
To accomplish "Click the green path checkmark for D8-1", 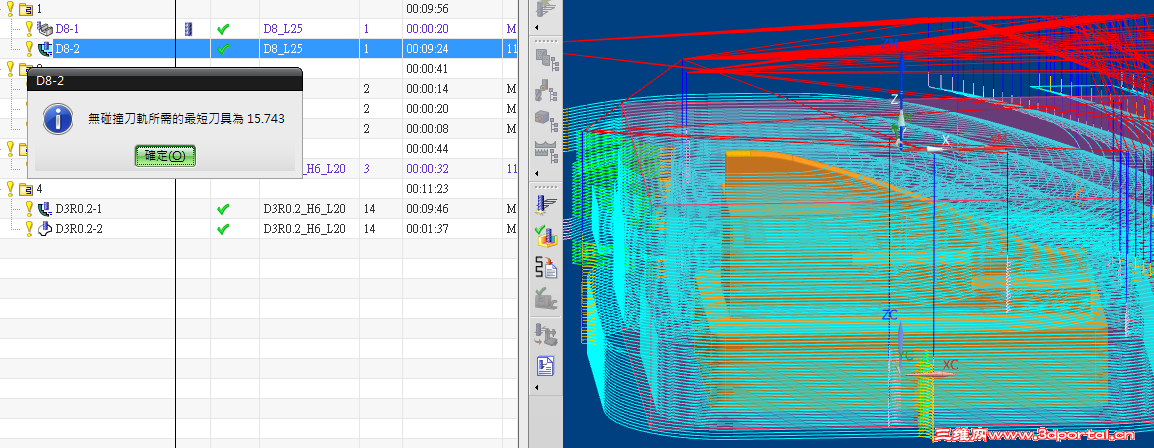I will pos(224,29).
